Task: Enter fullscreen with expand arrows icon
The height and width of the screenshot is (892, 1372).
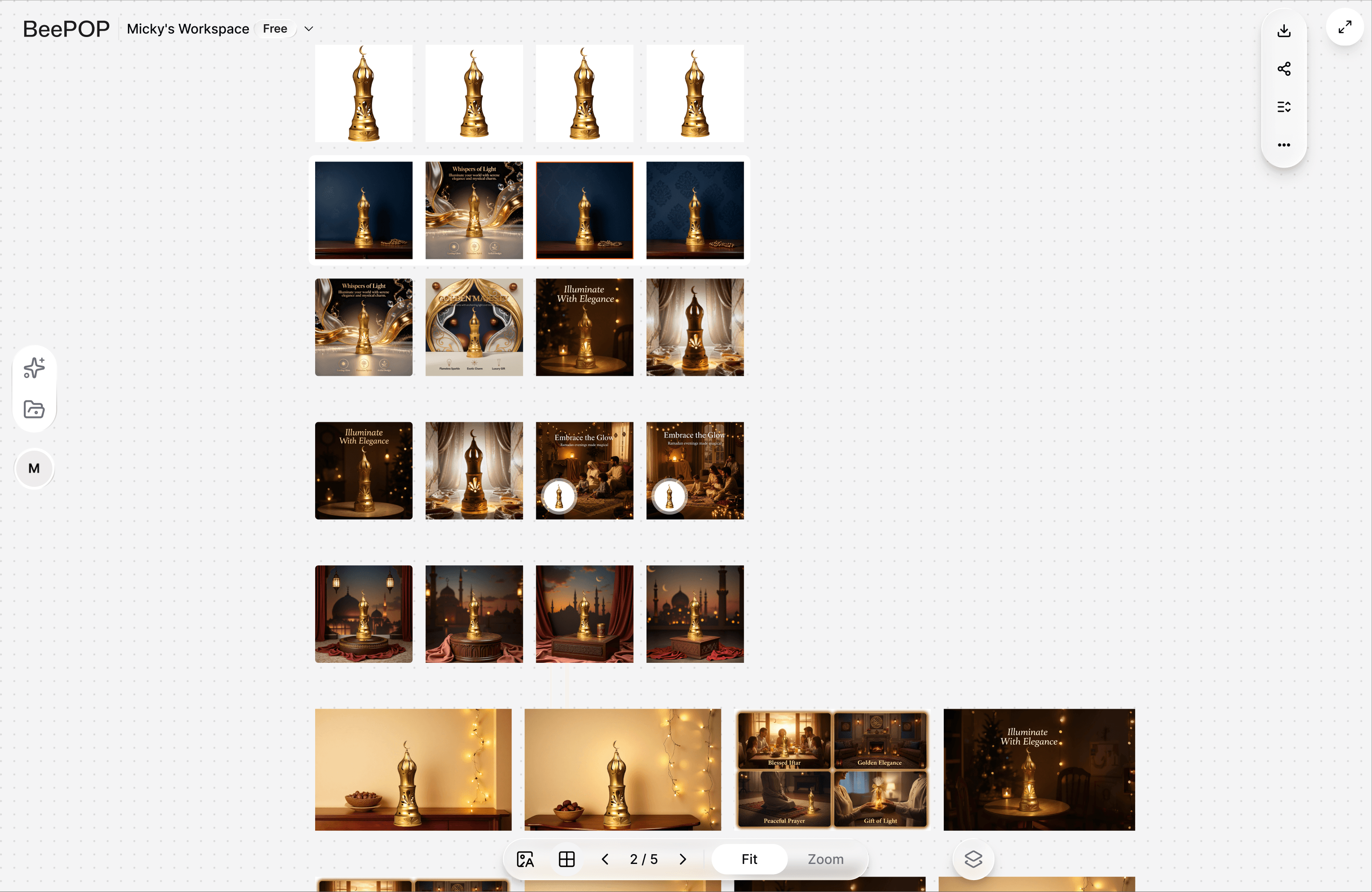Action: (x=1345, y=27)
